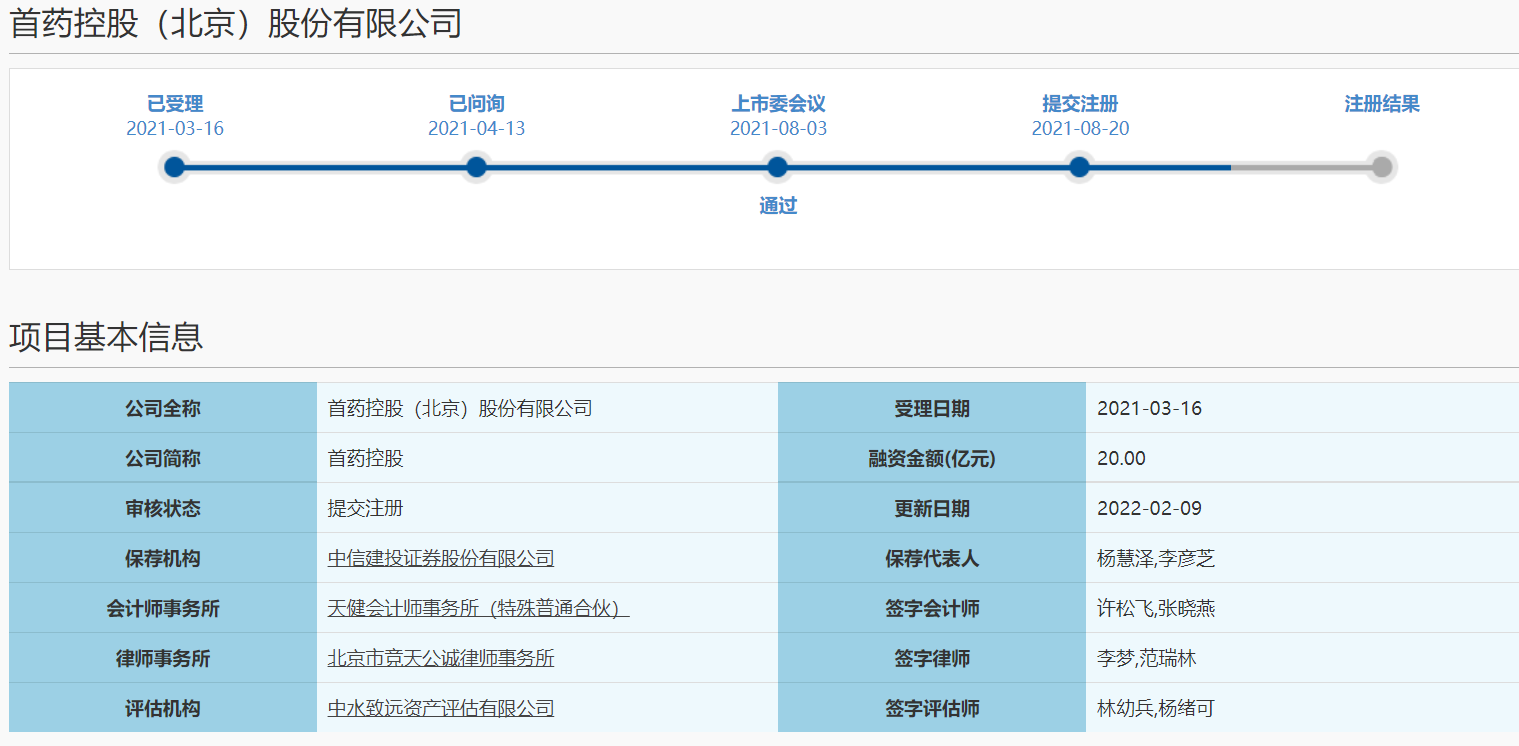This screenshot has height=746, width=1519.
Task: Click the company full name value cell
Action: pyautogui.click(x=547, y=408)
